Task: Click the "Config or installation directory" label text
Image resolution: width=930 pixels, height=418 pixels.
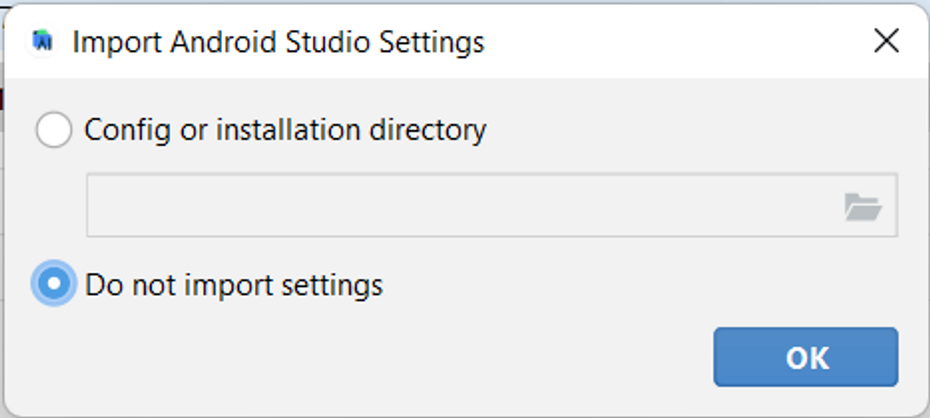Action: (x=285, y=130)
